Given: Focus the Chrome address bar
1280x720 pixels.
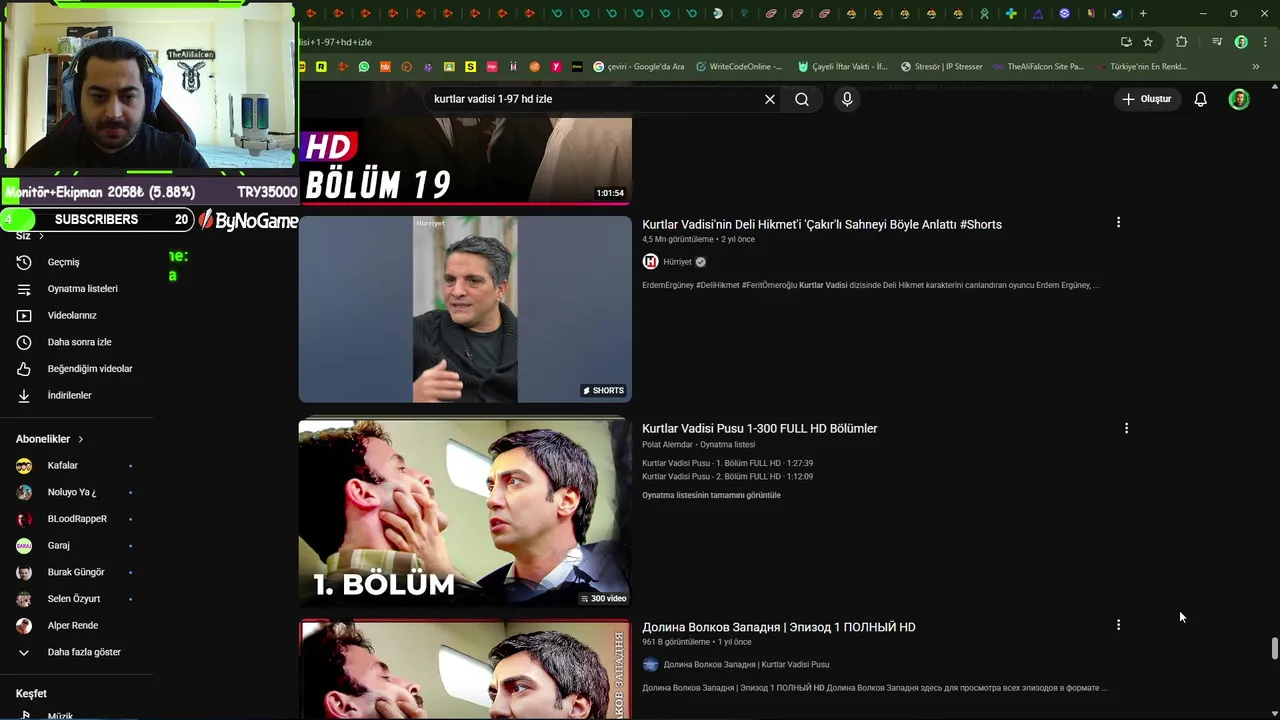Looking at the screenshot, I should click(700, 42).
